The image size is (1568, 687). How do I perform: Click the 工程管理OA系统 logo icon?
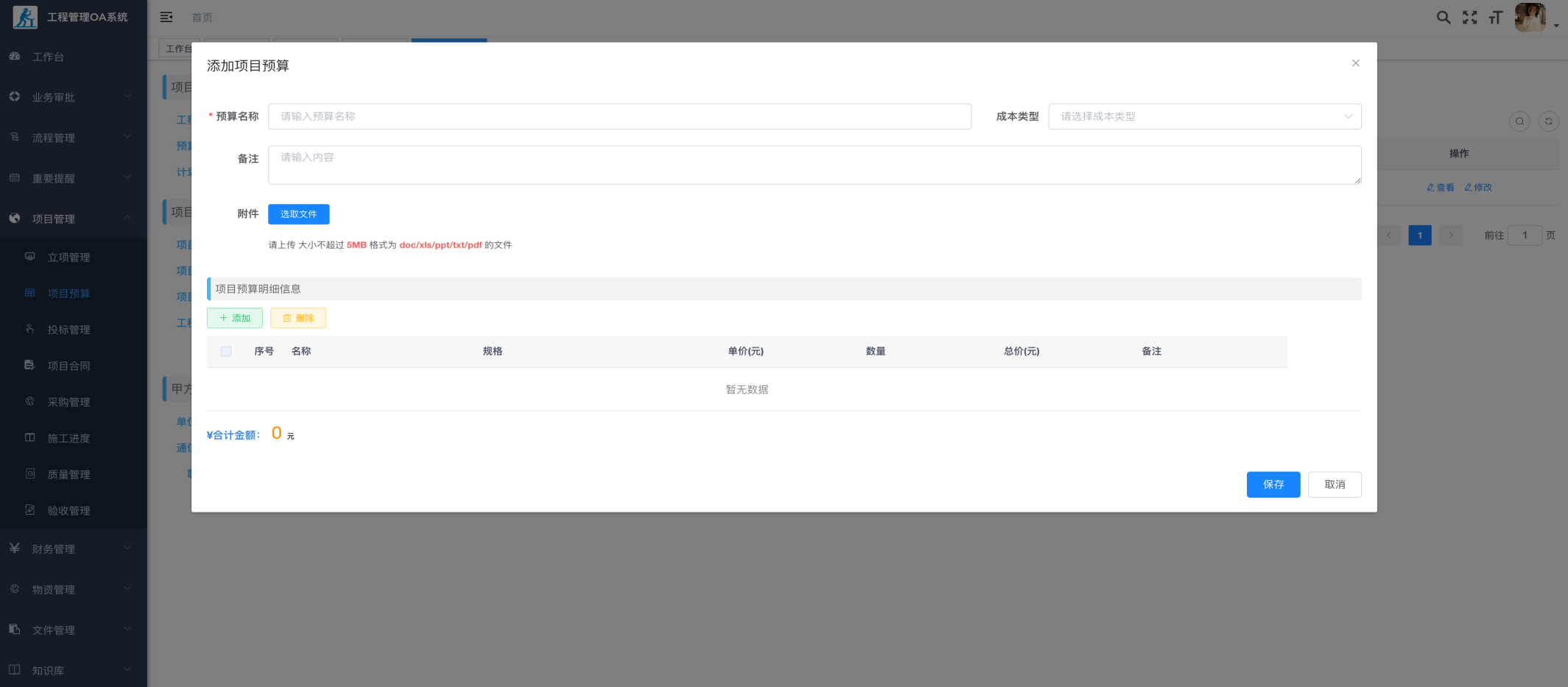click(x=25, y=17)
